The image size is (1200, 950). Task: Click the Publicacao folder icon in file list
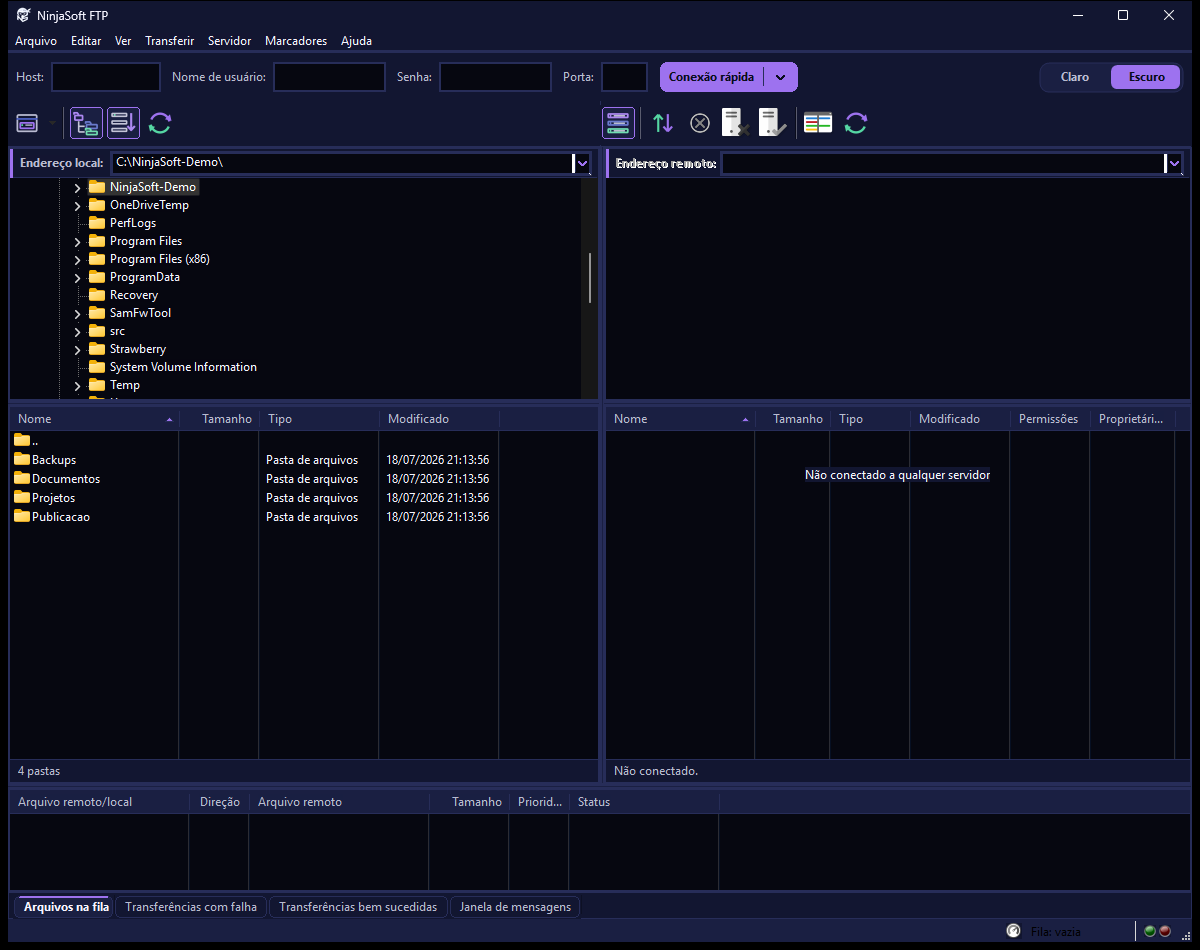22,516
